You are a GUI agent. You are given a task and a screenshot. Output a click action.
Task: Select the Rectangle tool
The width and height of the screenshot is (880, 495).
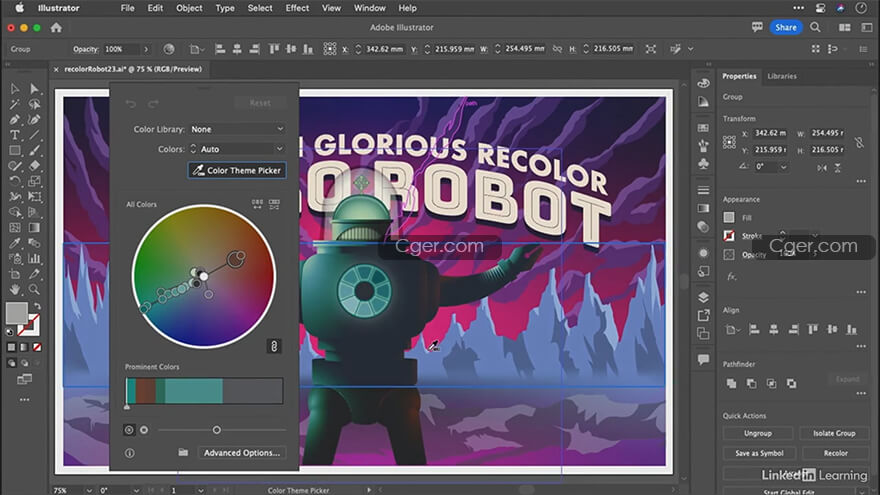point(15,150)
